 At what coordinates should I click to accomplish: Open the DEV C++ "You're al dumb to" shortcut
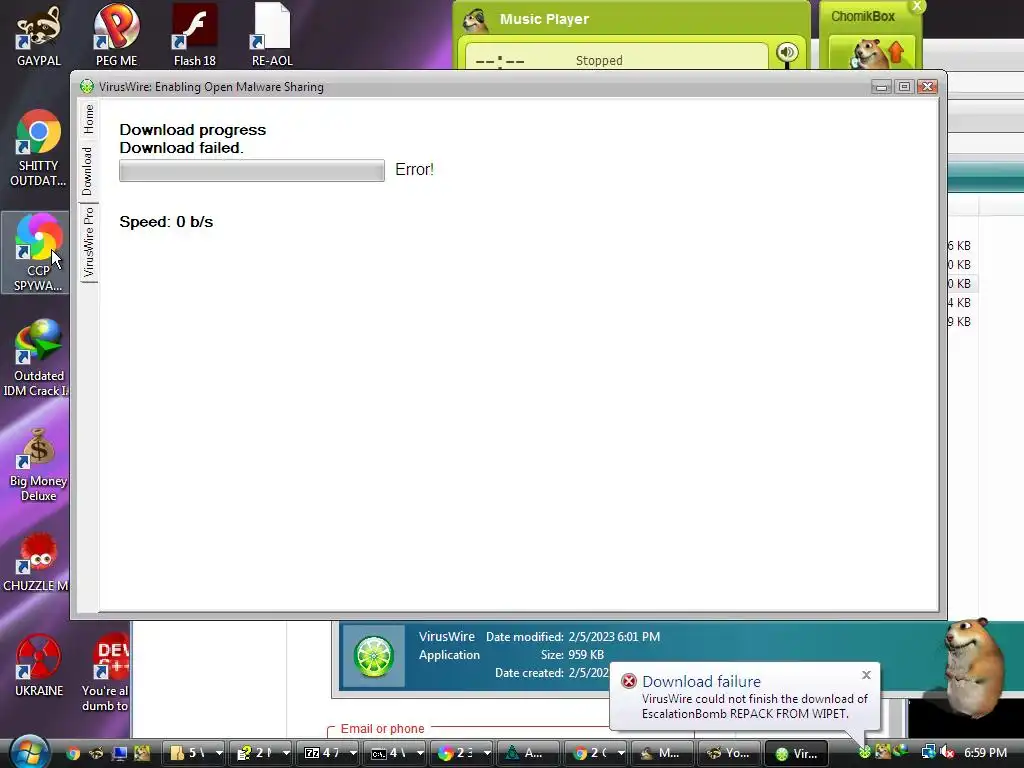[x=105, y=671]
